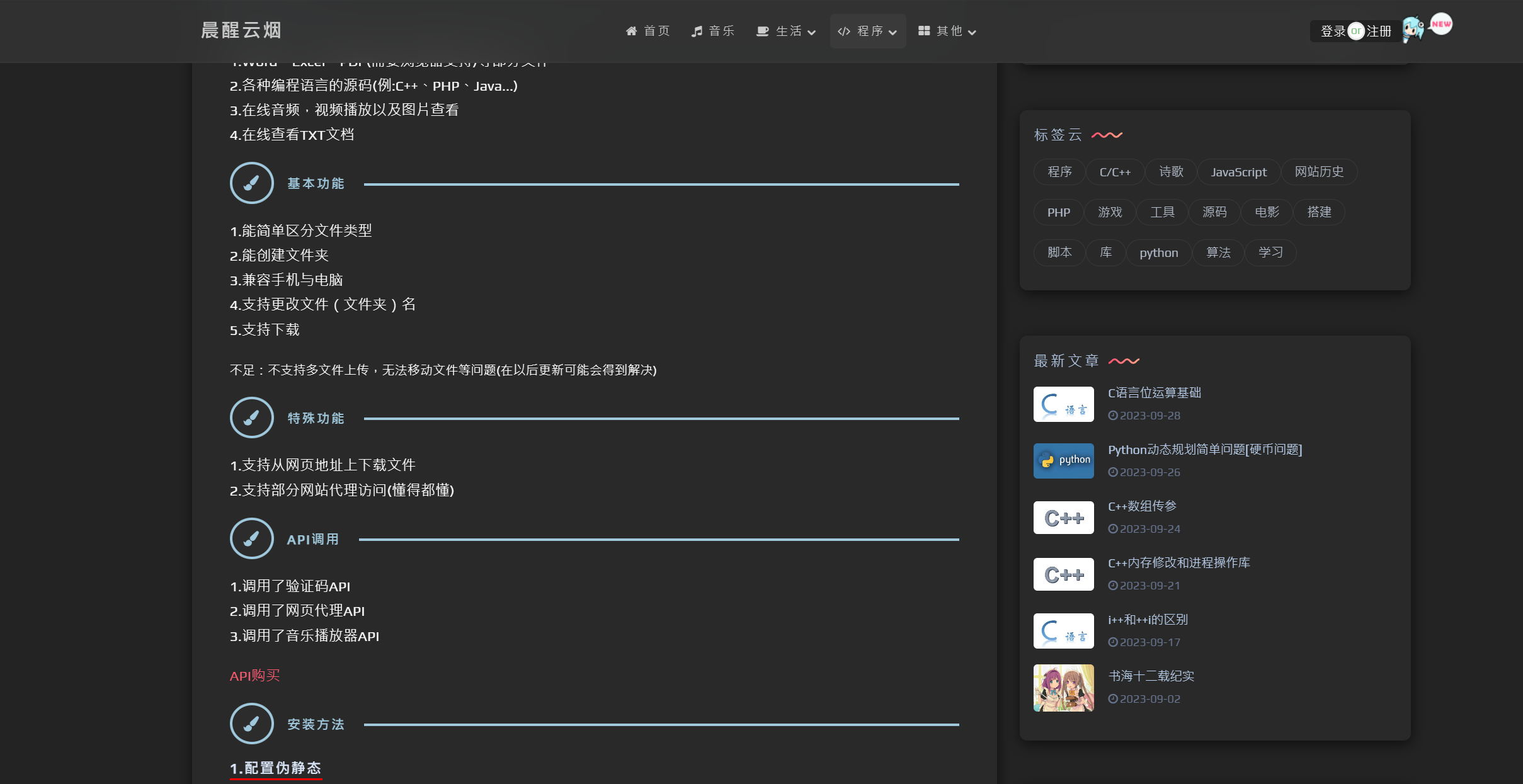
Task: Select the JavaScript tag
Action: [x=1239, y=172]
